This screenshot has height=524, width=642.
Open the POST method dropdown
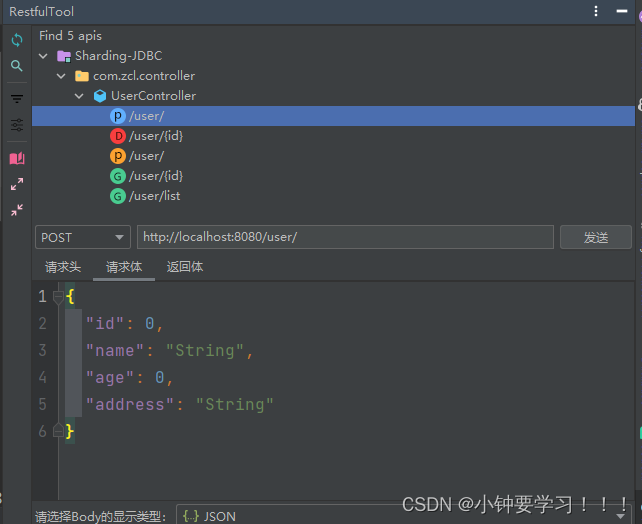83,237
